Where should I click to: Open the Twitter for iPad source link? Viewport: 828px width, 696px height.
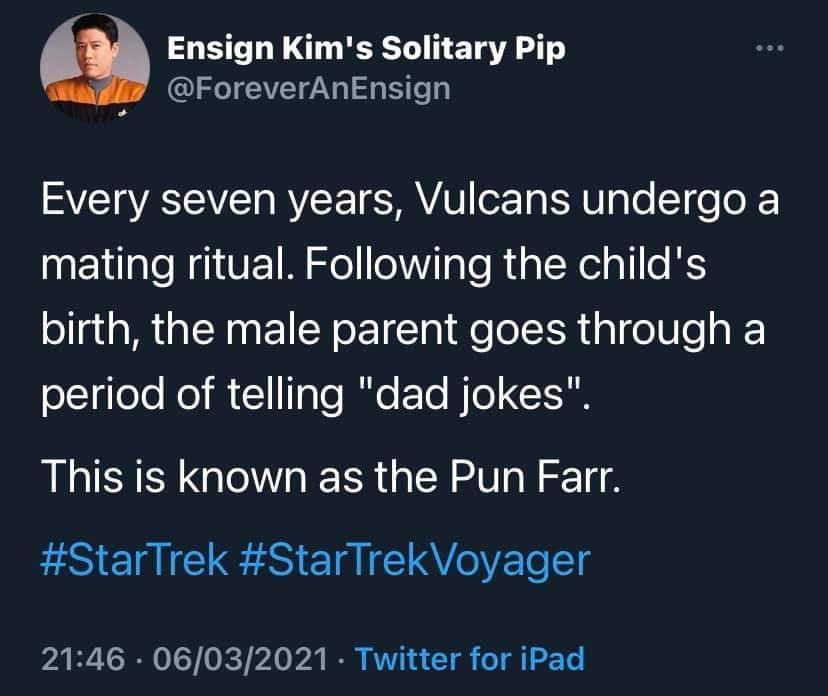pyautogui.click(x=469, y=658)
